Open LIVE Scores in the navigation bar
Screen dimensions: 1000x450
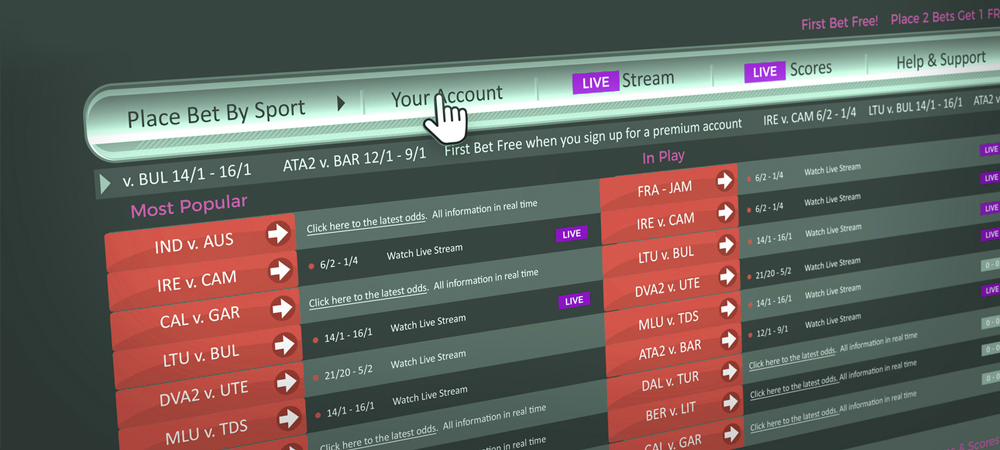[788, 69]
